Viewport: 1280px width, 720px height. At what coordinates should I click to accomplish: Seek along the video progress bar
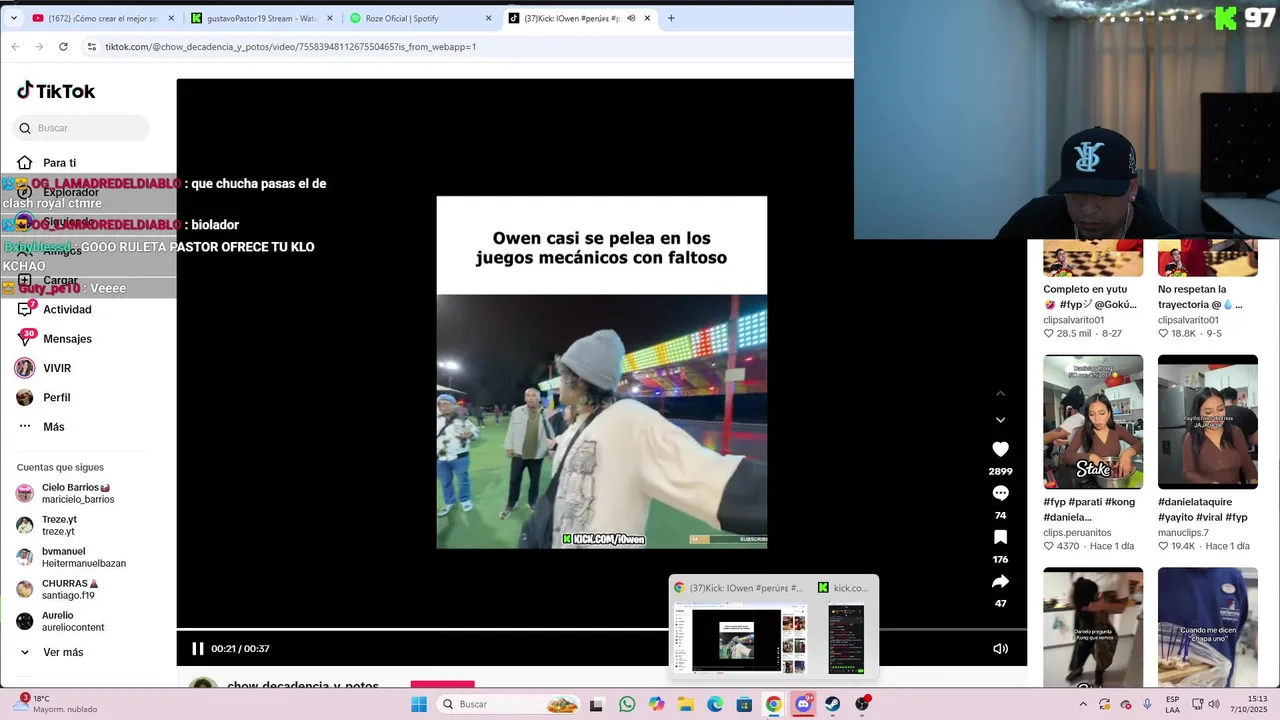(601, 629)
